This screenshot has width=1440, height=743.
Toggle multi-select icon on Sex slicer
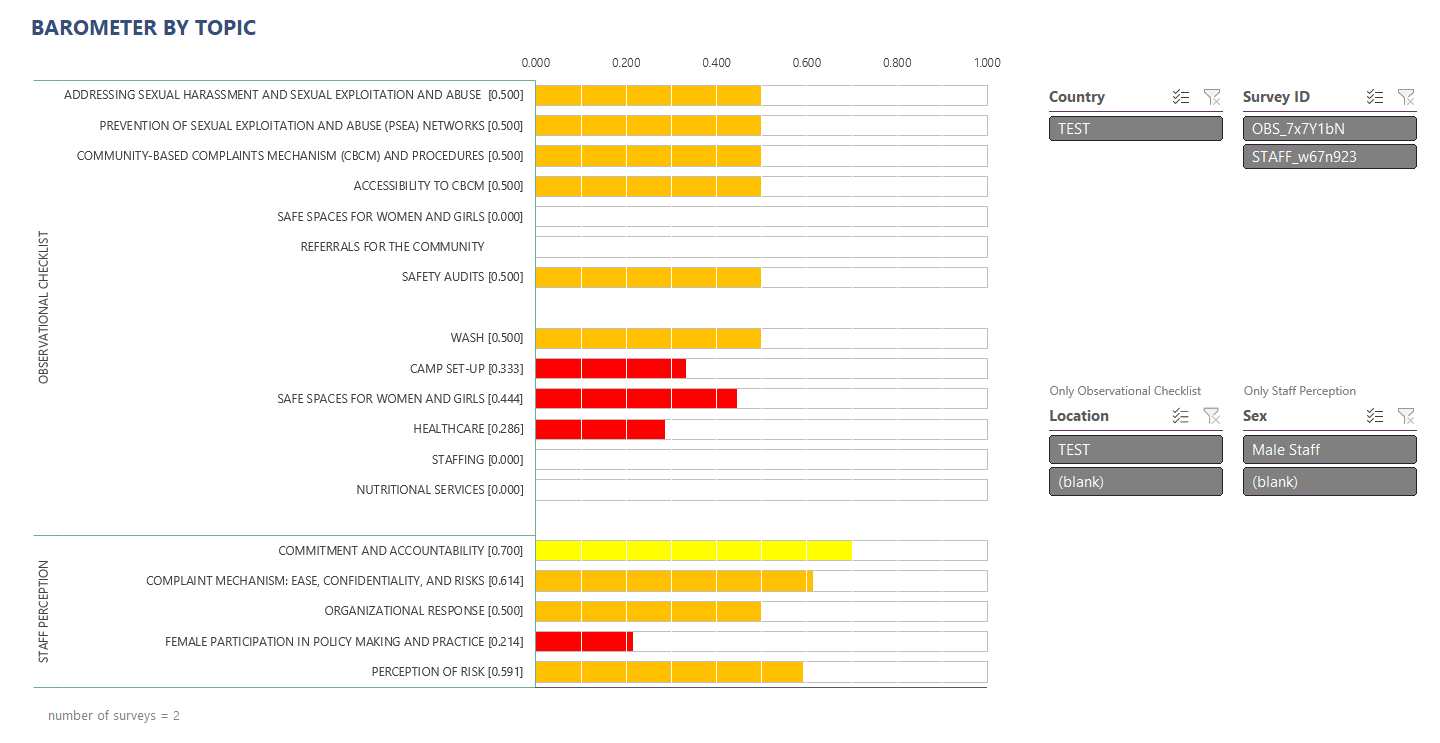(x=1375, y=416)
